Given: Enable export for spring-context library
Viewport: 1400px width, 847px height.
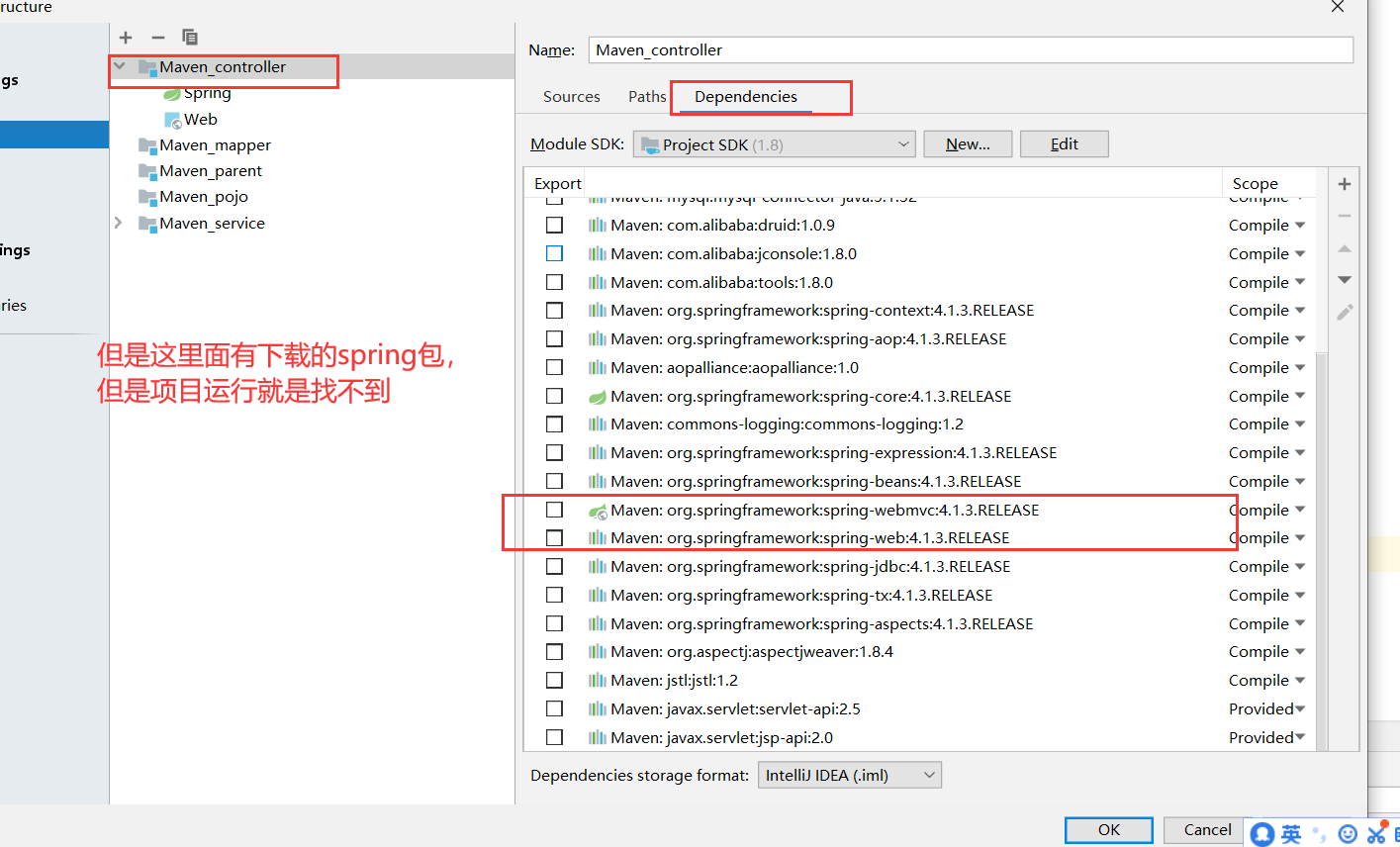Looking at the screenshot, I should coord(554,311).
